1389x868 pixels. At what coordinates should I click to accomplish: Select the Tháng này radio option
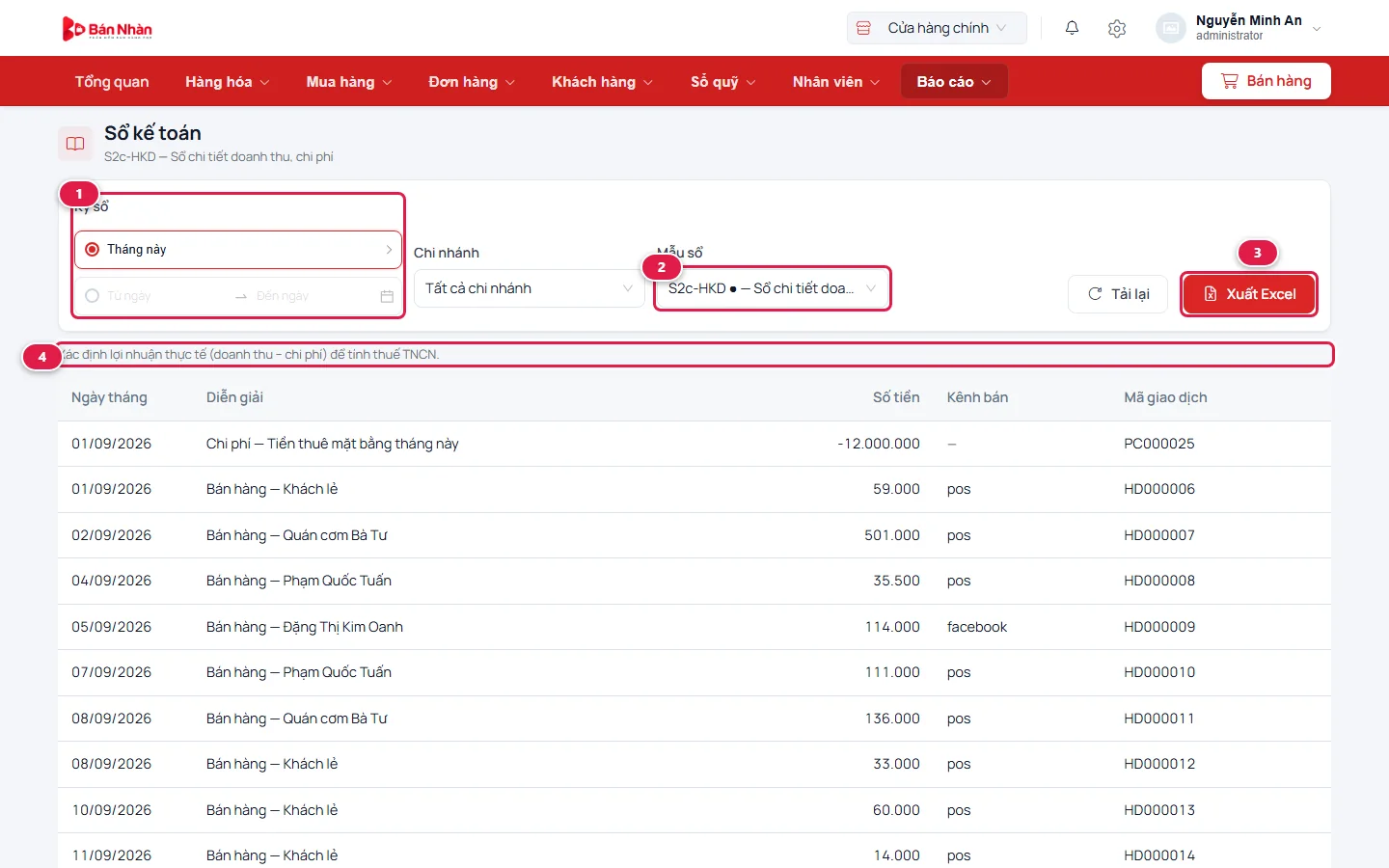[x=93, y=250]
